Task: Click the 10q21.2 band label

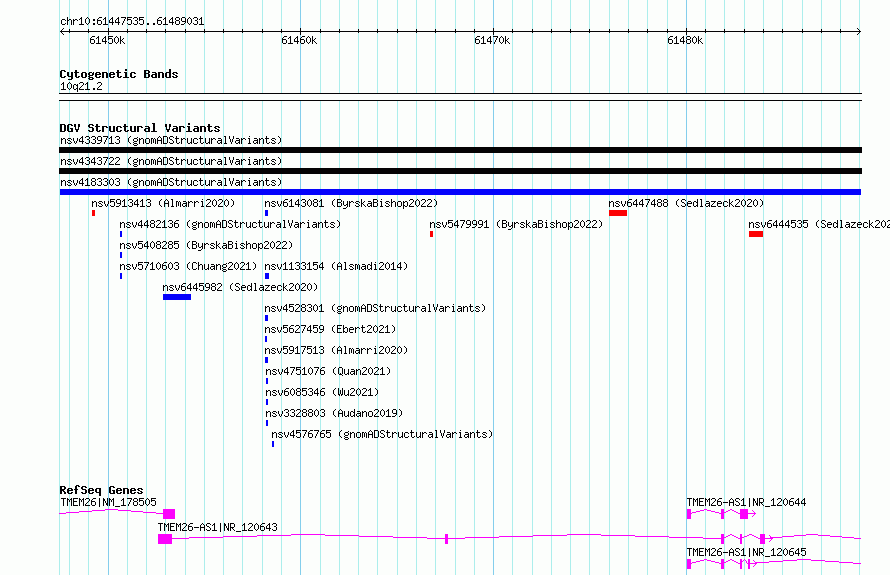Action: (x=81, y=86)
